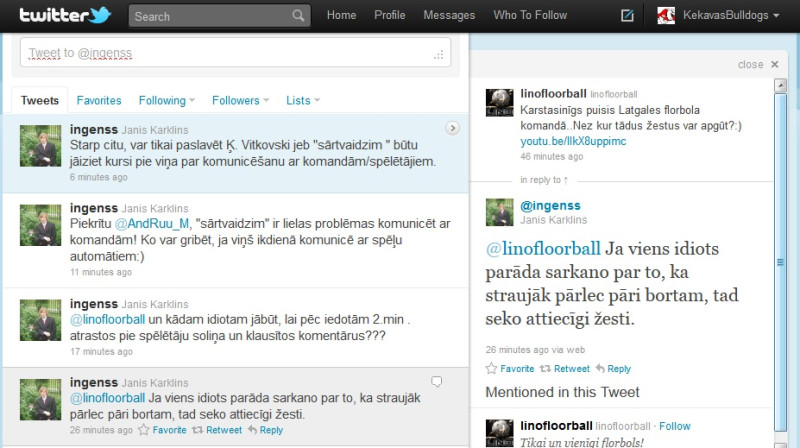Open Profile in top navigation

click(390, 15)
